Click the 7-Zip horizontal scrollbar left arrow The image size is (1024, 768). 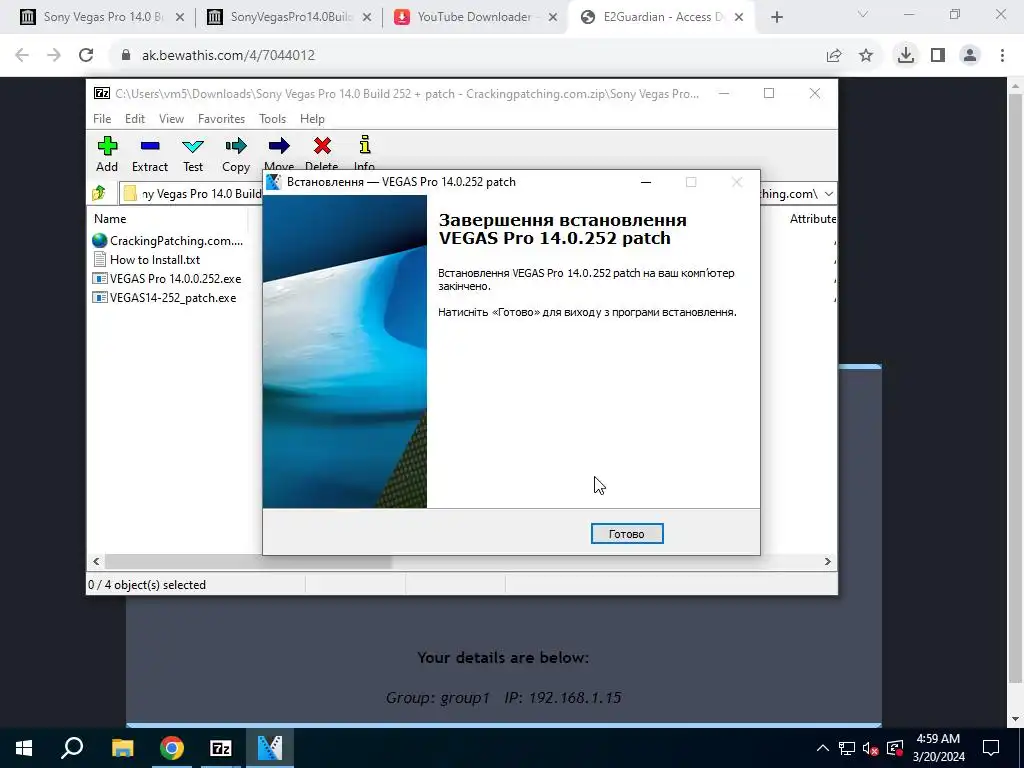click(x=96, y=561)
